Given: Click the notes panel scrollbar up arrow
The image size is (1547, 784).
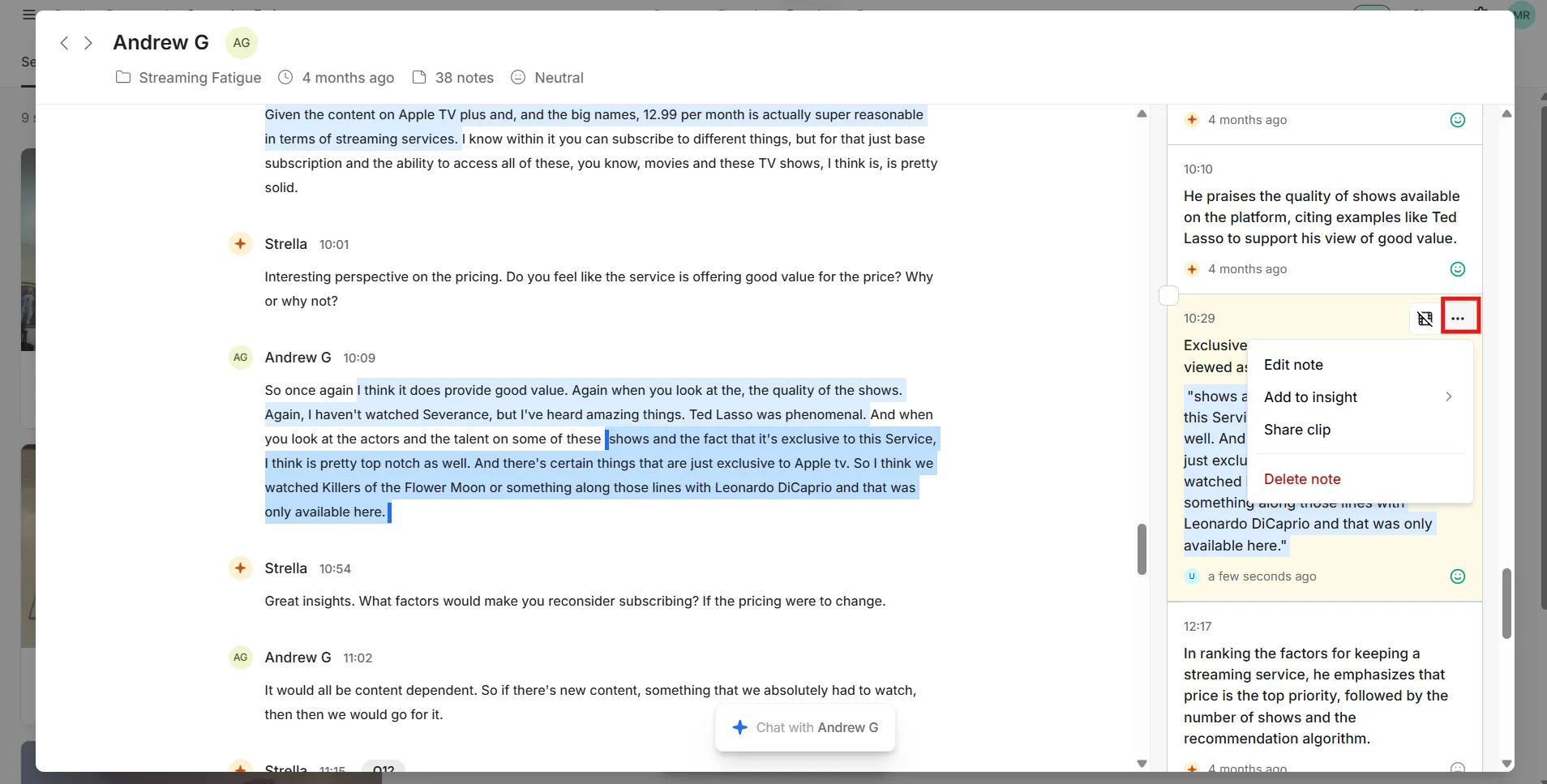Looking at the screenshot, I should (x=1506, y=114).
